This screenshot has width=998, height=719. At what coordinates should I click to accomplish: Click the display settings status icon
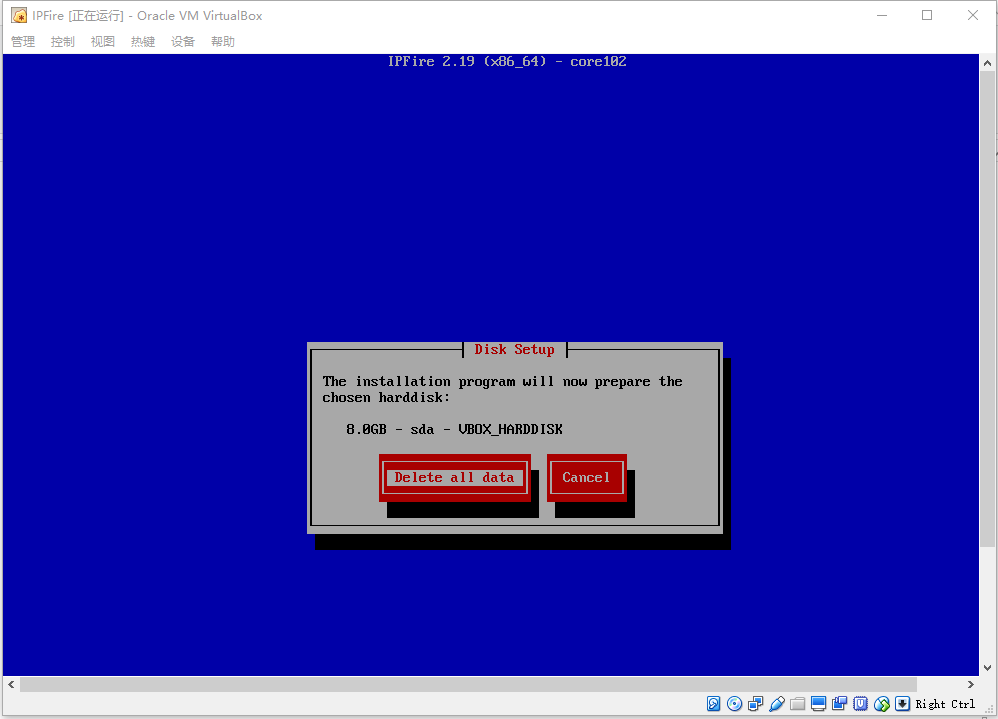(819, 704)
